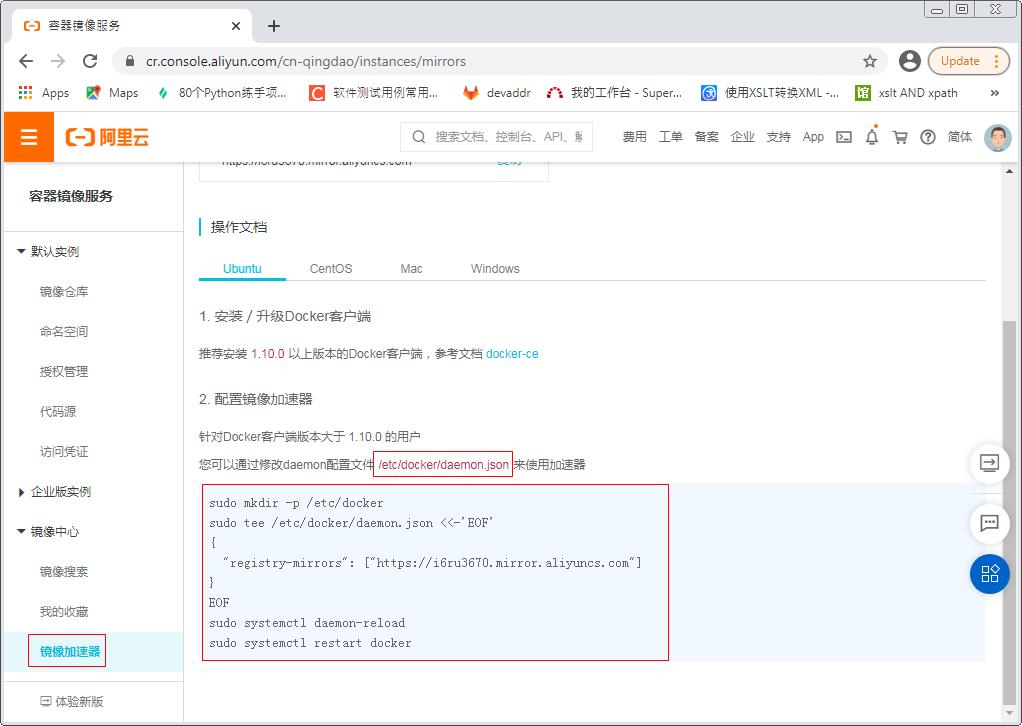
Task: Open Cloud Shell terminal icon
Action: tap(844, 137)
